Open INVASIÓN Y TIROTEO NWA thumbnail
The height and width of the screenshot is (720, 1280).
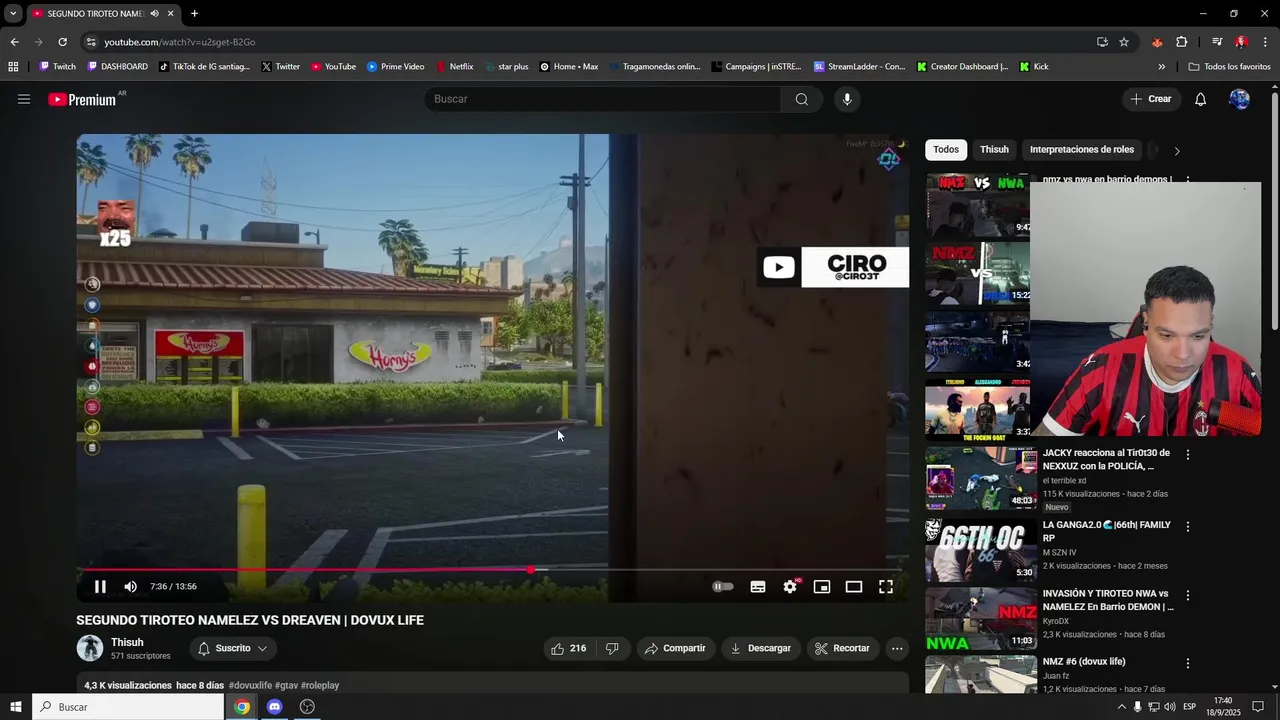click(981, 618)
